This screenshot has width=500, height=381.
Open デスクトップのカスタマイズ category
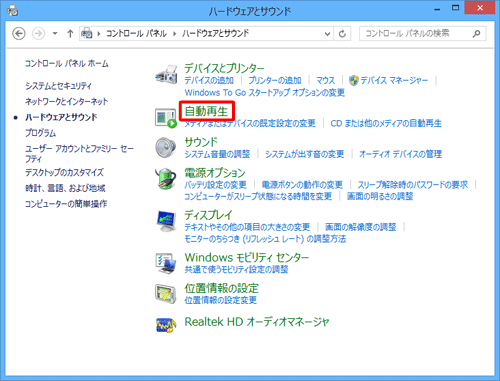point(64,172)
